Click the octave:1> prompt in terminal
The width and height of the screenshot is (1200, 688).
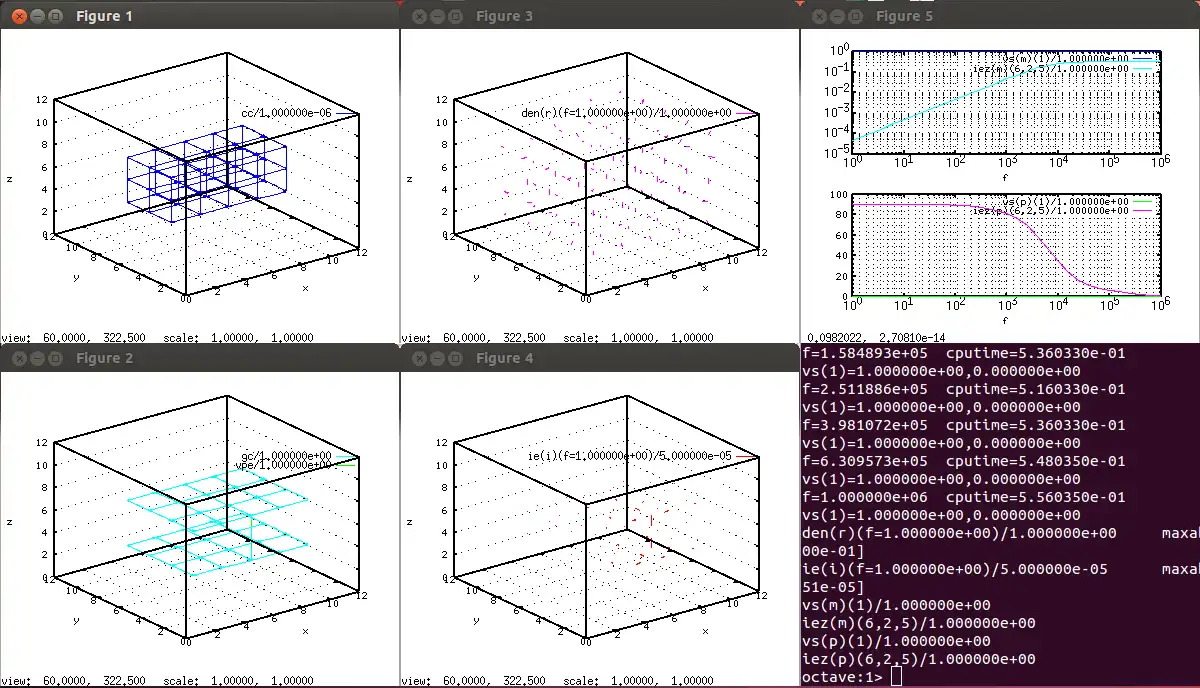(x=841, y=677)
